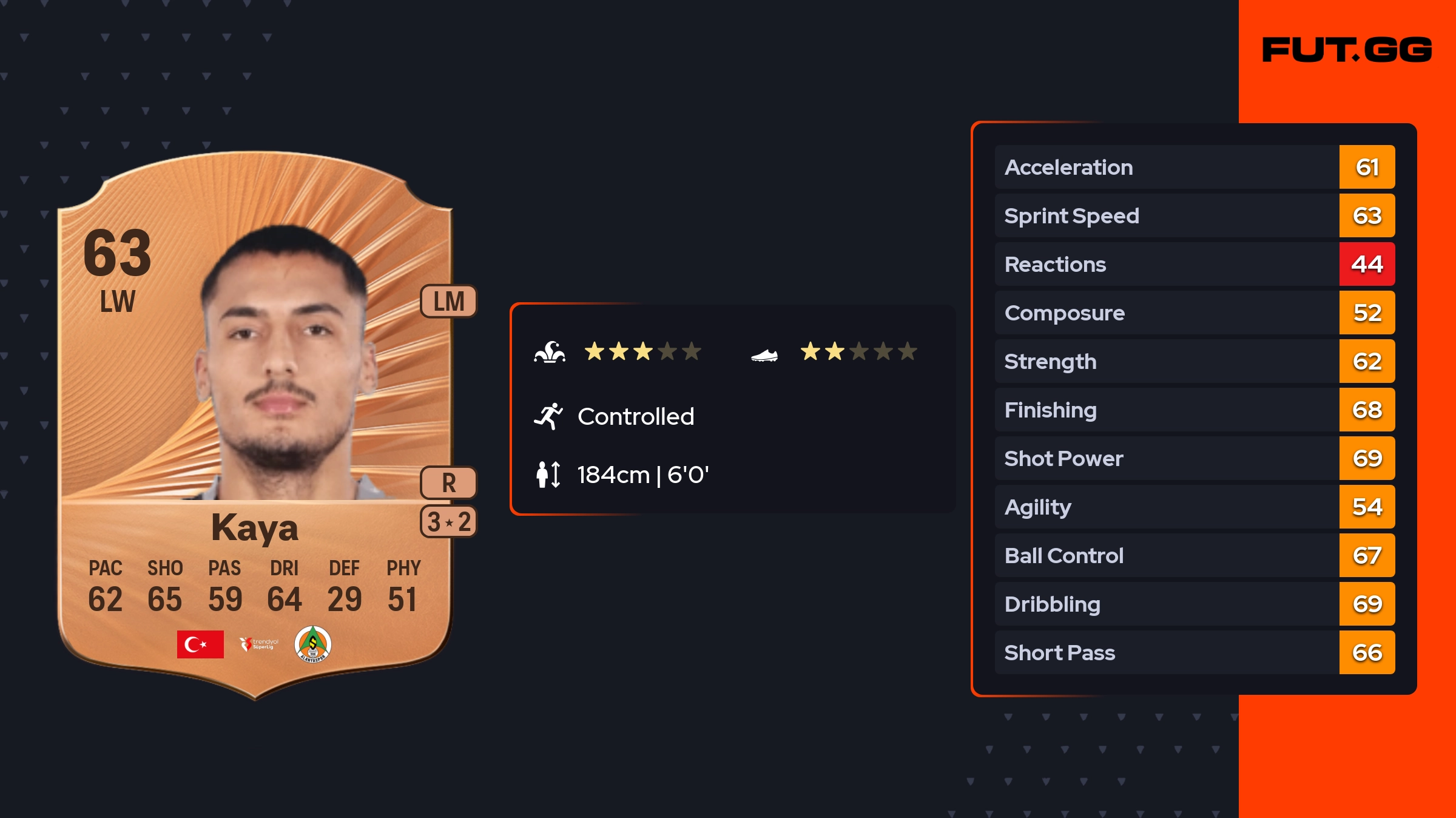This screenshot has width=1456, height=818.
Task: Click the skill moves jester icon
Action: (x=550, y=352)
